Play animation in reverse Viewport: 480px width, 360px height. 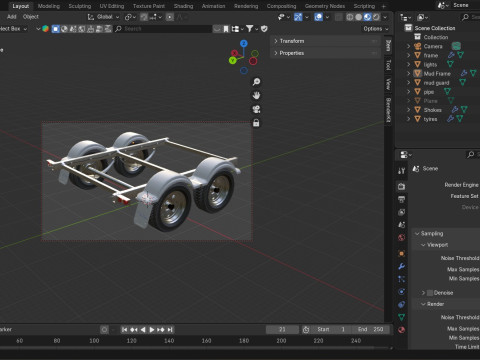(x=143, y=329)
